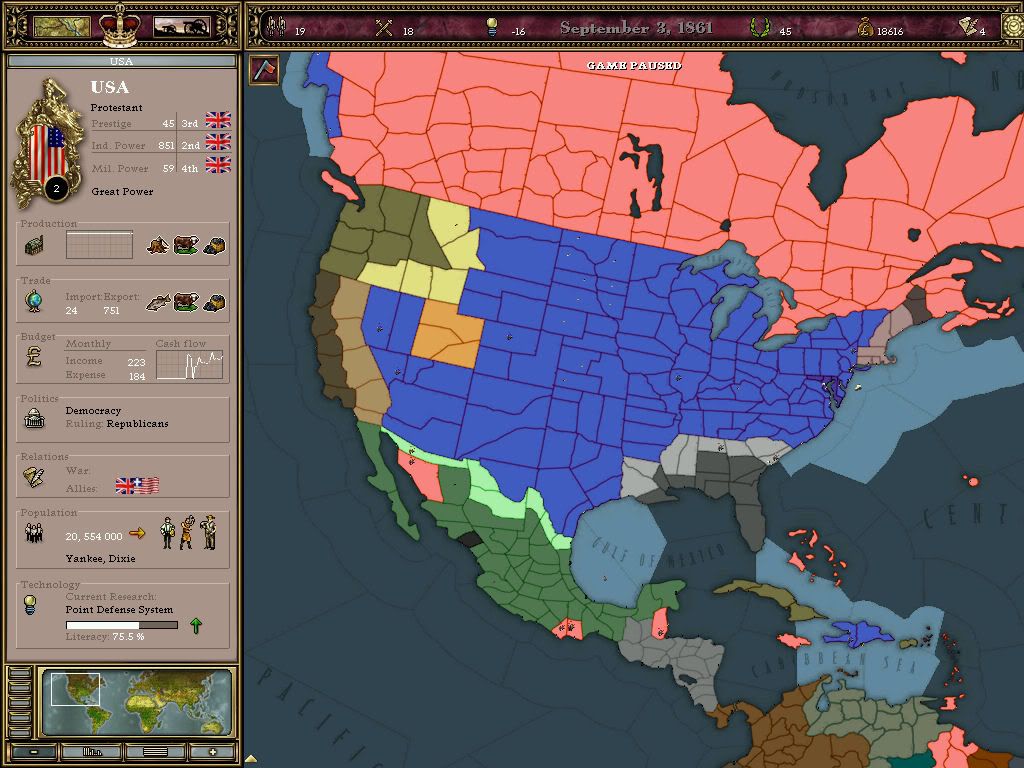Viewport: 1024px width, 768px height.
Task: Click the crossed swords icon showing 18
Action: (x=384, y=27)
